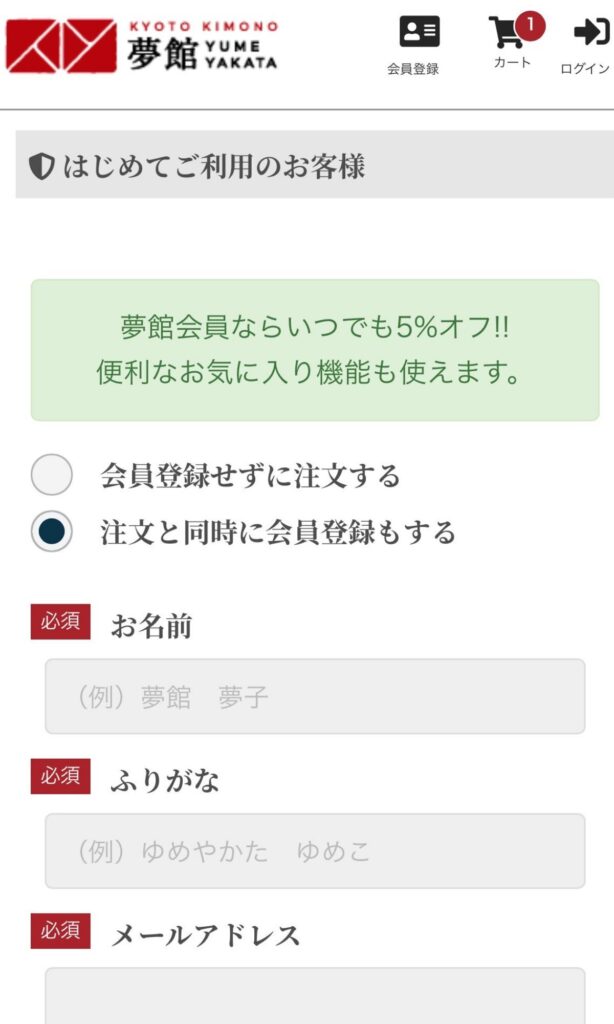Click the green 5%オフ member banner
The image size is (614, 1024).
pyautogui.click(x=314, y=350)
